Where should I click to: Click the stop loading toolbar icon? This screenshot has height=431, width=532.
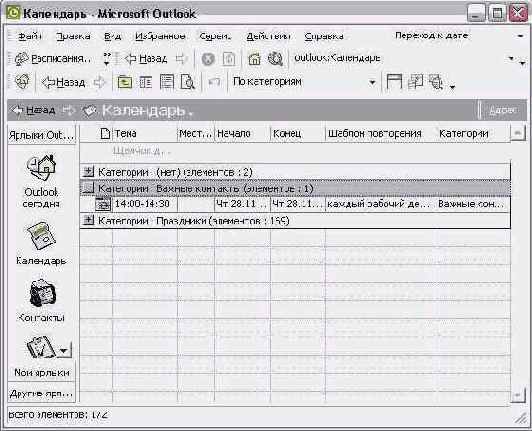coord(208,59)
